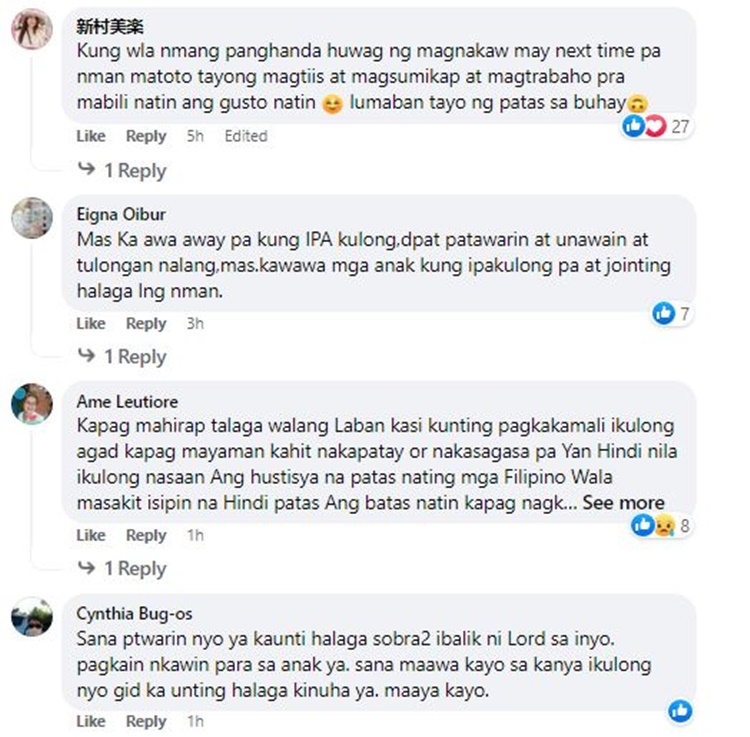Expand Ame Leutiore's comment with See more

pyautogui.click(x=623, y=503)
